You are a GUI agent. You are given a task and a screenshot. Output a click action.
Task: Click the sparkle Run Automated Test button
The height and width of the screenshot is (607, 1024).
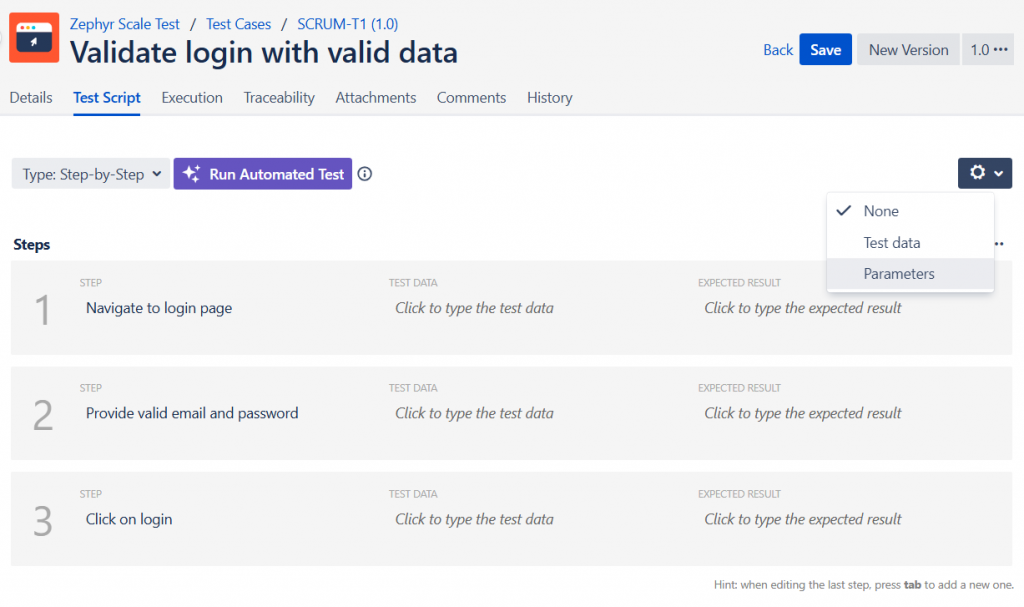tap(263, 174)
